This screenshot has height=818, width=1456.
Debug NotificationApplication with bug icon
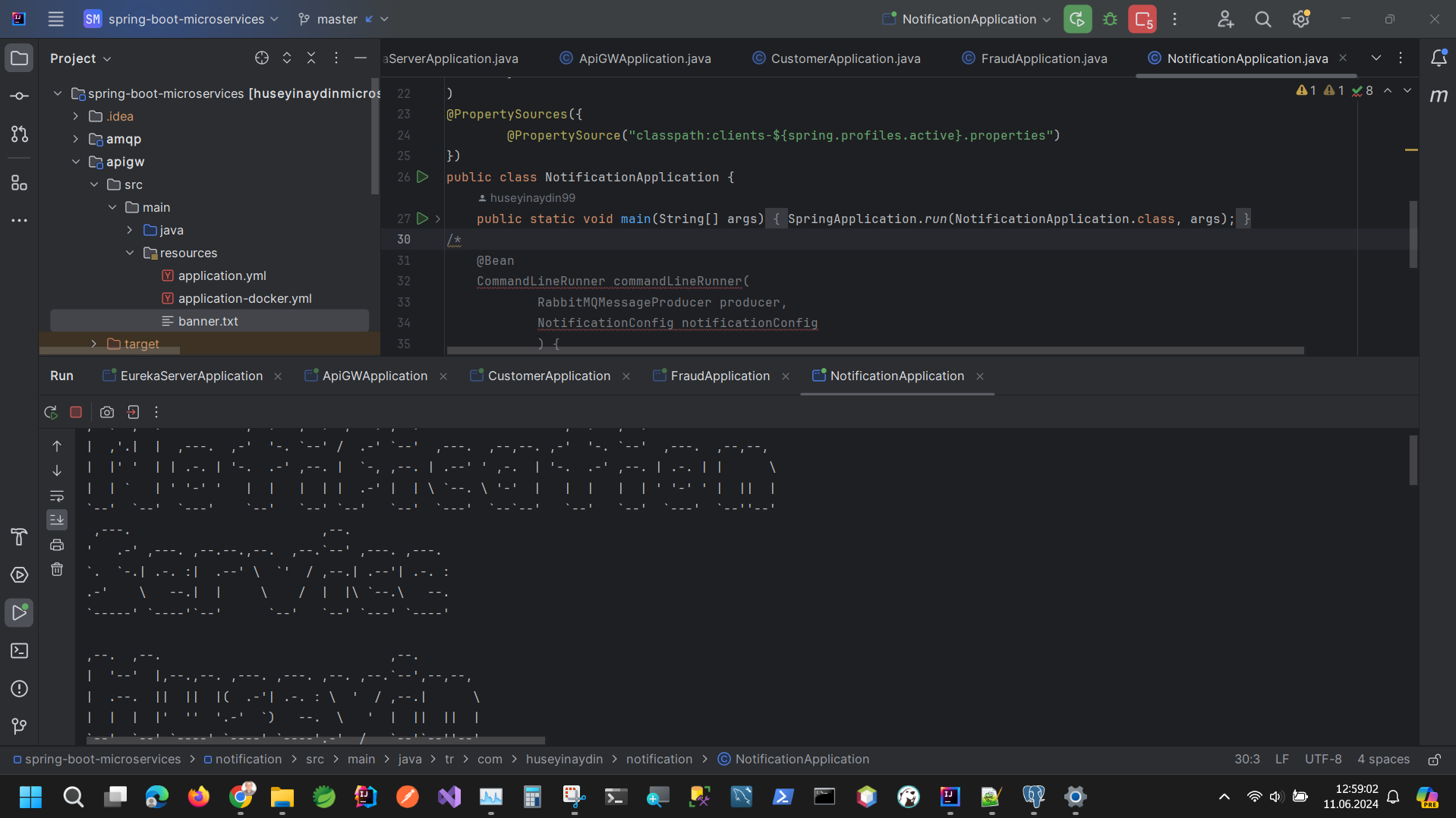click(x=1110, y=19)
